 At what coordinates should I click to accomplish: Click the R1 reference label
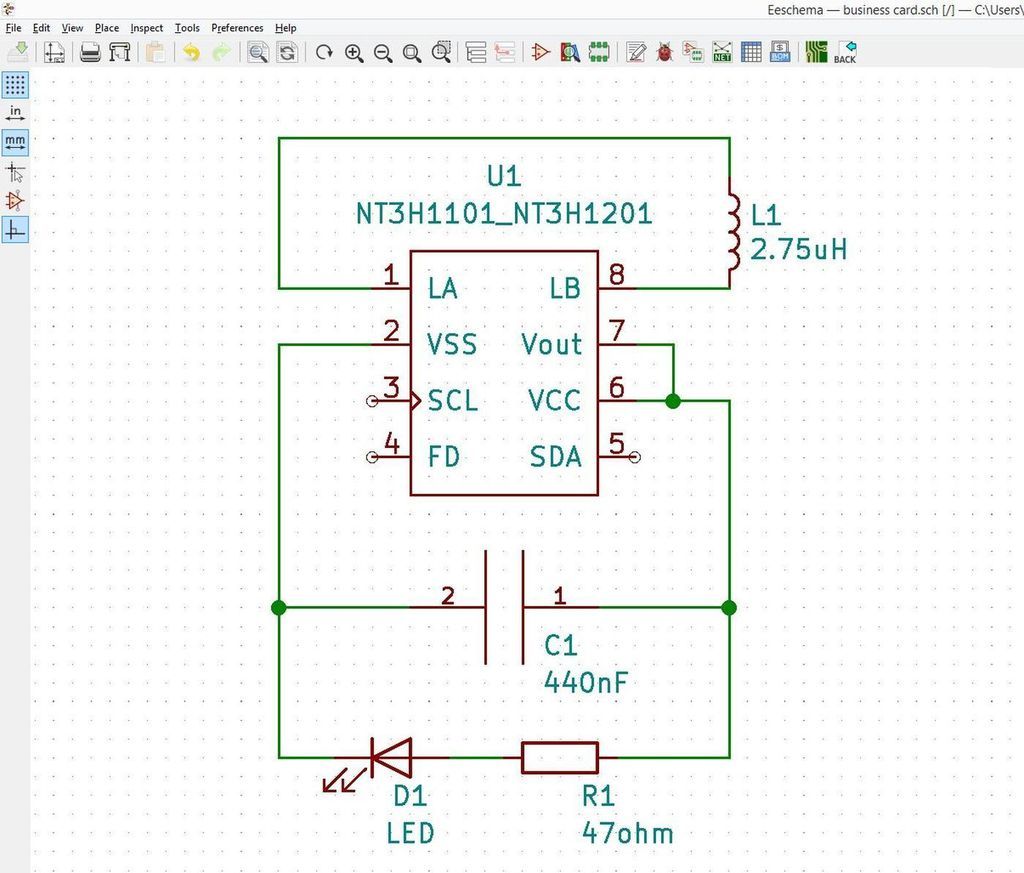[x=598, y=796]
